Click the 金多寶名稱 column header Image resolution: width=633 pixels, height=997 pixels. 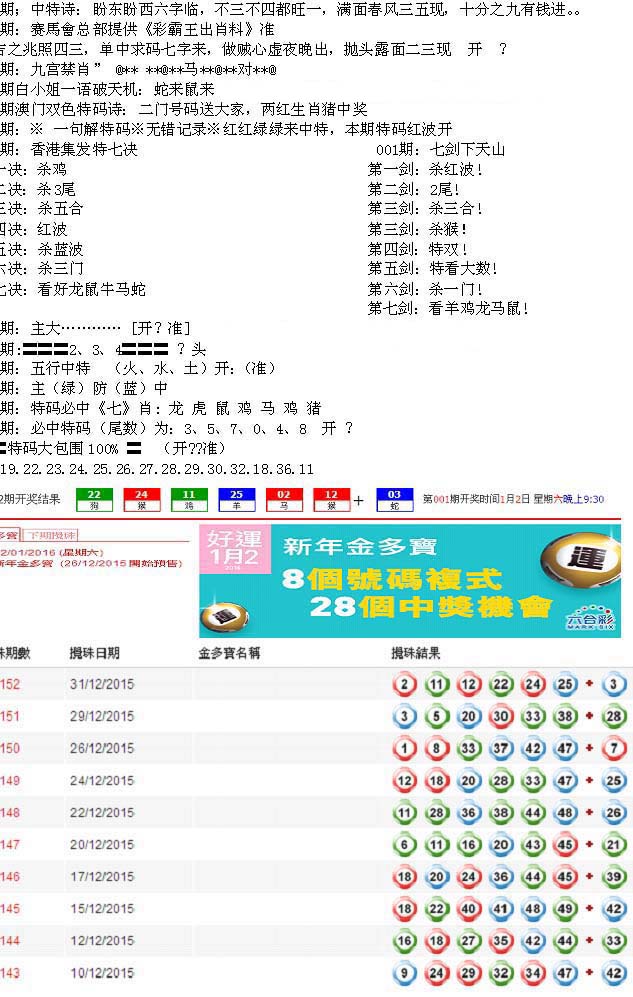pos(229,653)
